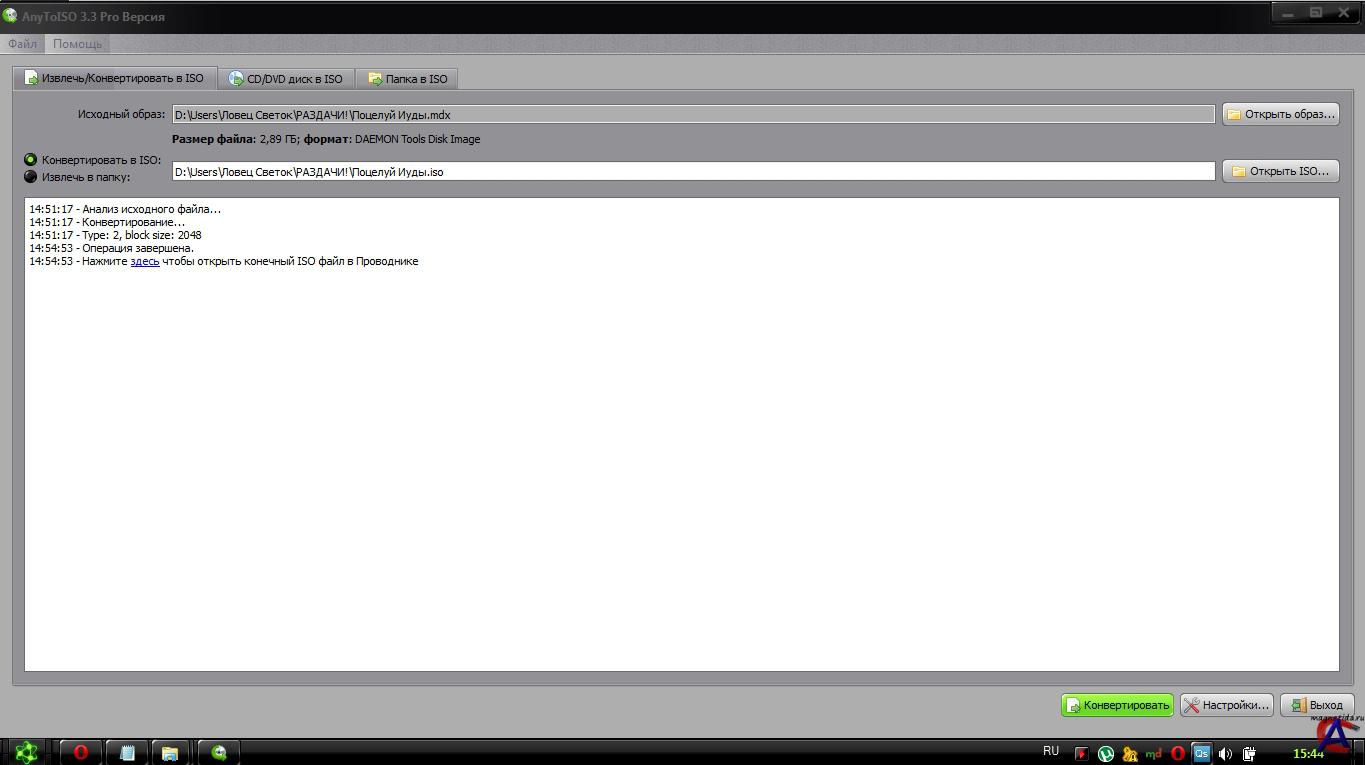Switch to CD/DVD диск в ISO tab

pyautogui.click(x=286, y=79)
